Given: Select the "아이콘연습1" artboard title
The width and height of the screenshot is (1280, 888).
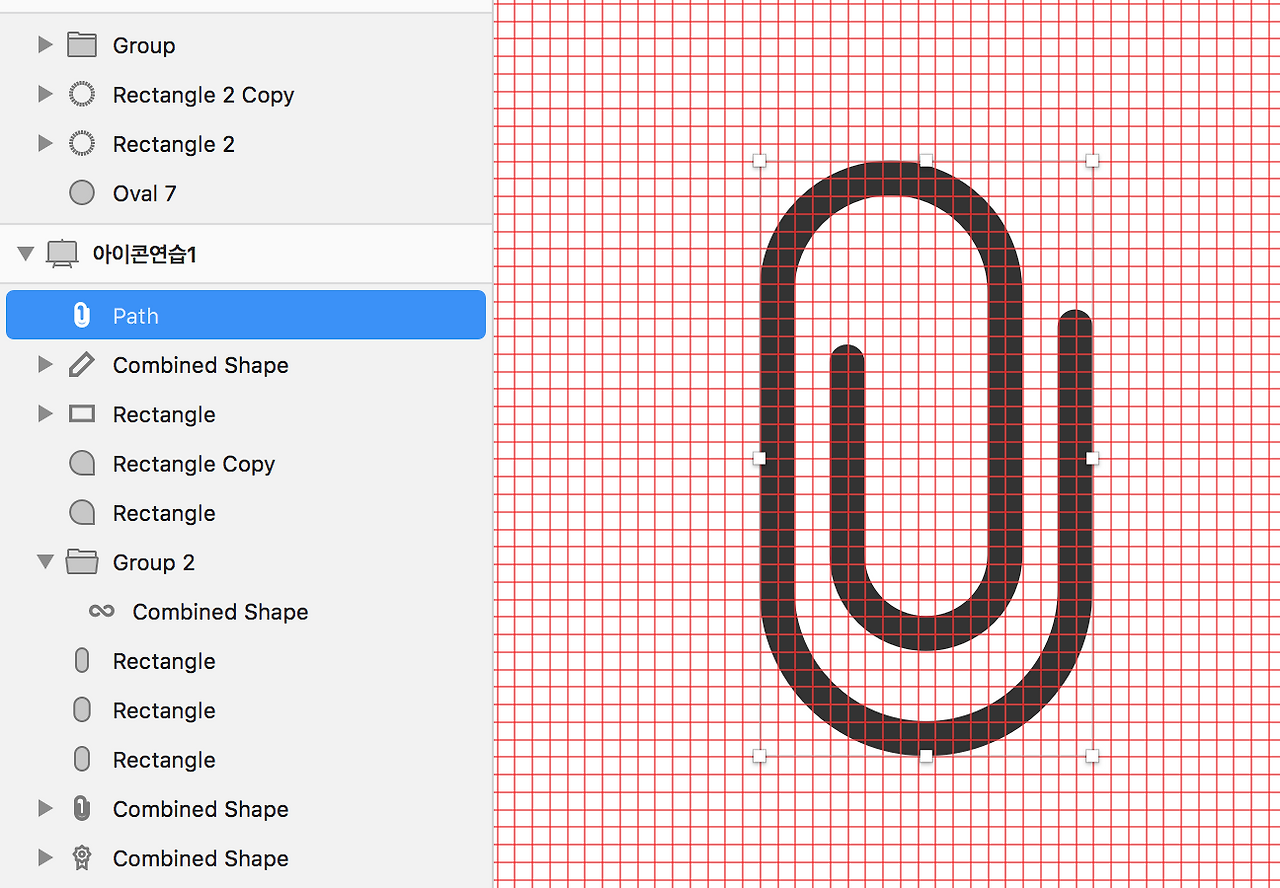Looking at the screenshot, I should tap(144, 254).
